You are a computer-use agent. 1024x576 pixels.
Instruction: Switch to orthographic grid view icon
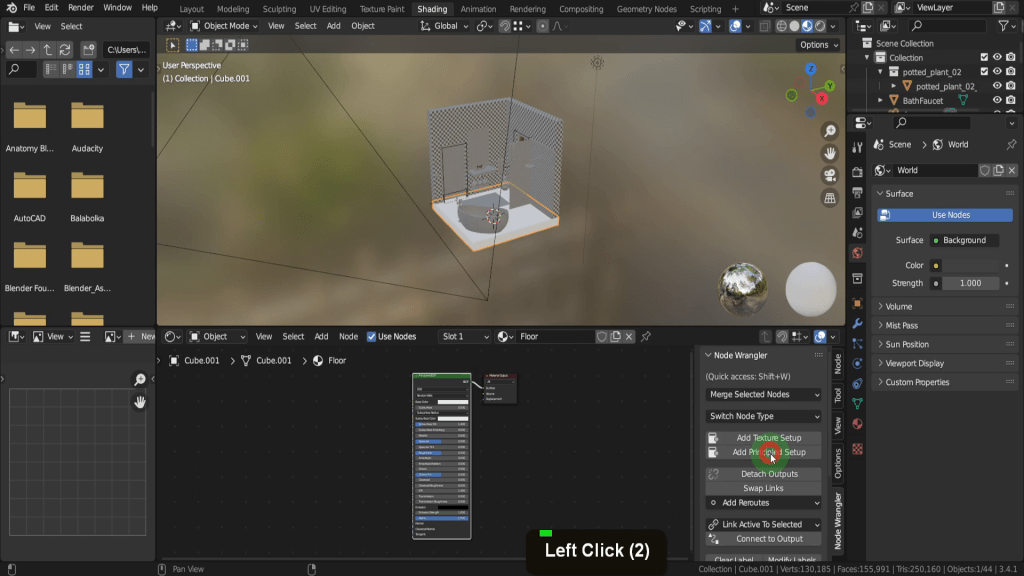pos(830,198)
